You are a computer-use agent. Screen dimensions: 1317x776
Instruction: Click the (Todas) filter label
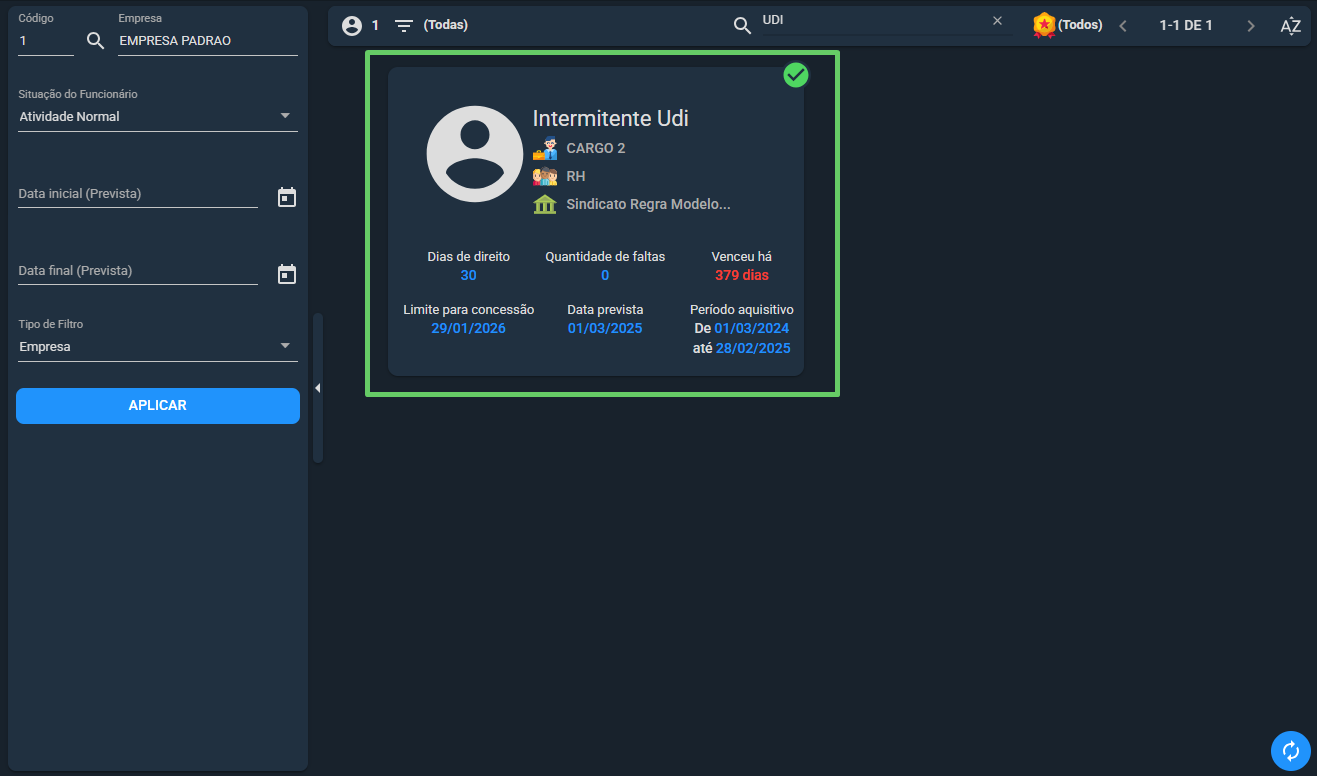pos(446,25)
